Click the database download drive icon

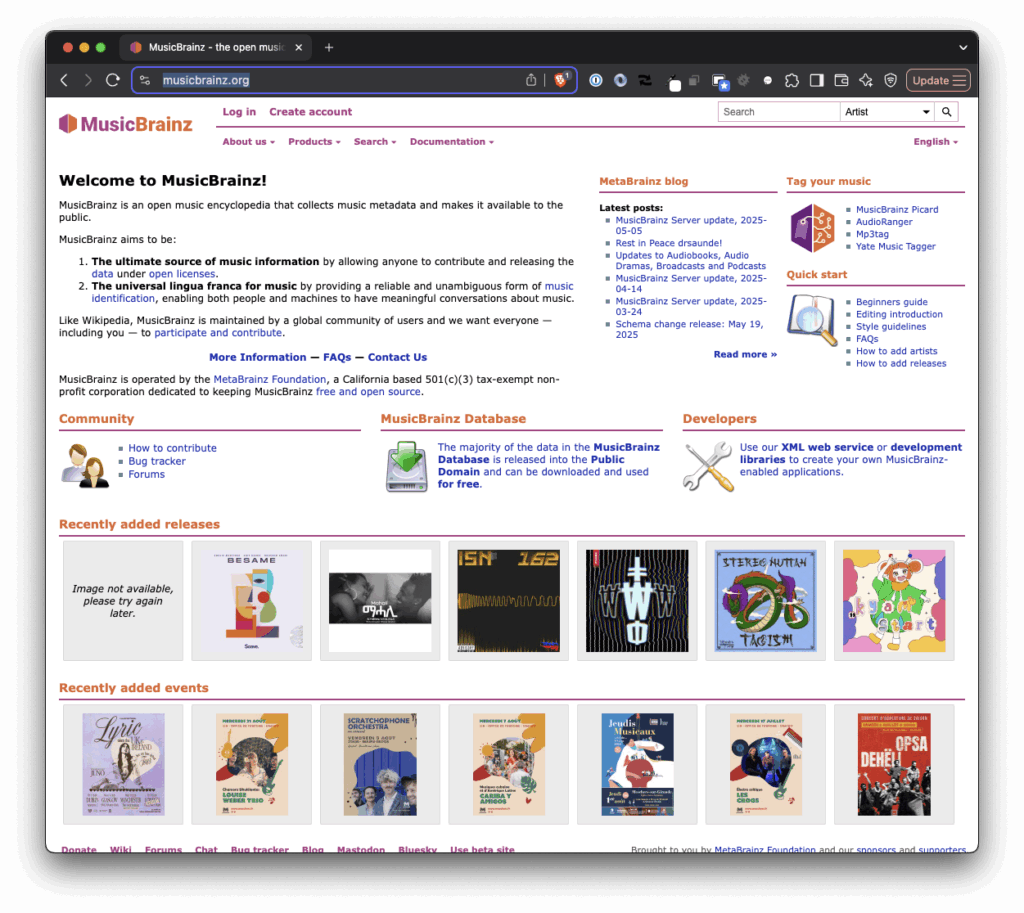click(406, 466)
